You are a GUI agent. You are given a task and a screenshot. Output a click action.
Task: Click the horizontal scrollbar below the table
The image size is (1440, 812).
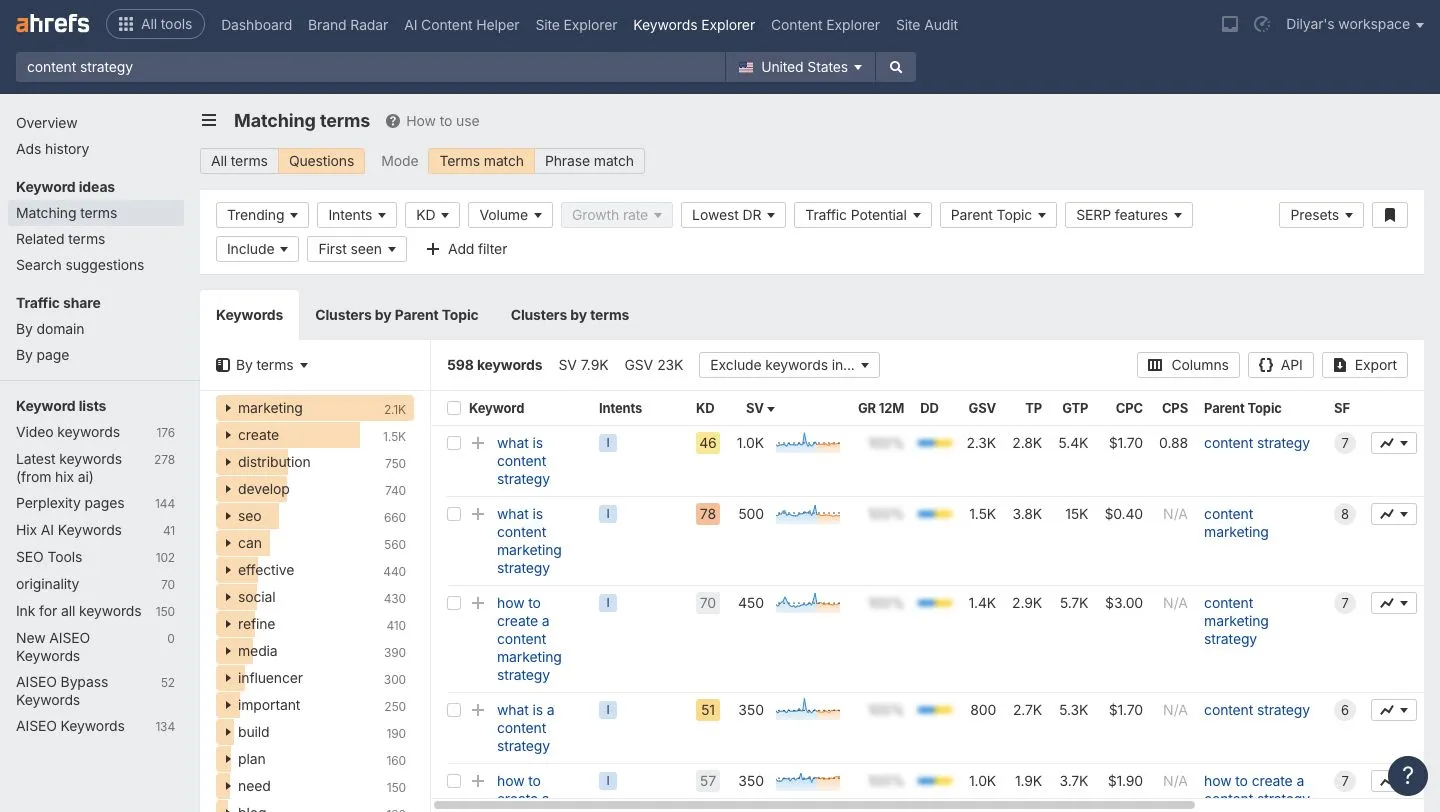point(815,804)
